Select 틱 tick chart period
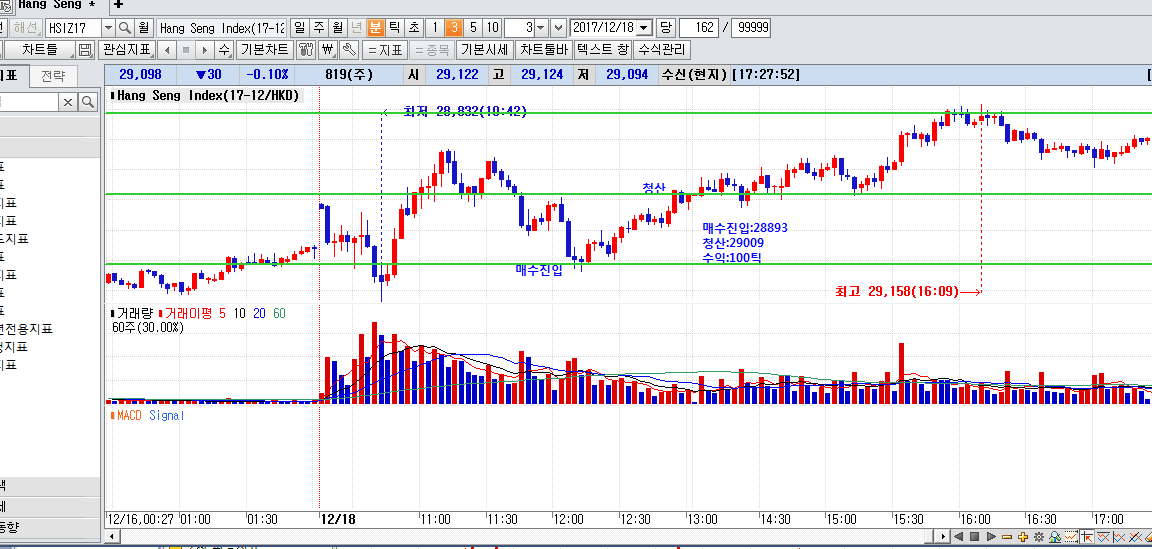This screenshot has height=549, width=1152. tap(395, 28)
